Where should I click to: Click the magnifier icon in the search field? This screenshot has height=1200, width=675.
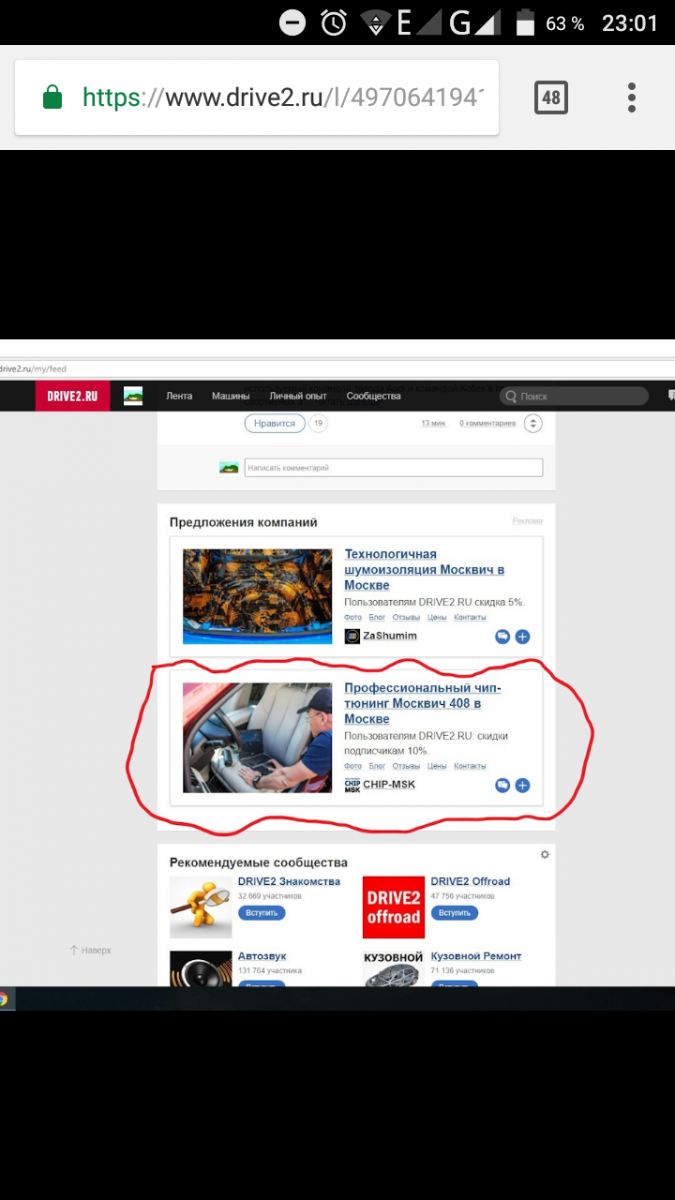click(511, 396)
